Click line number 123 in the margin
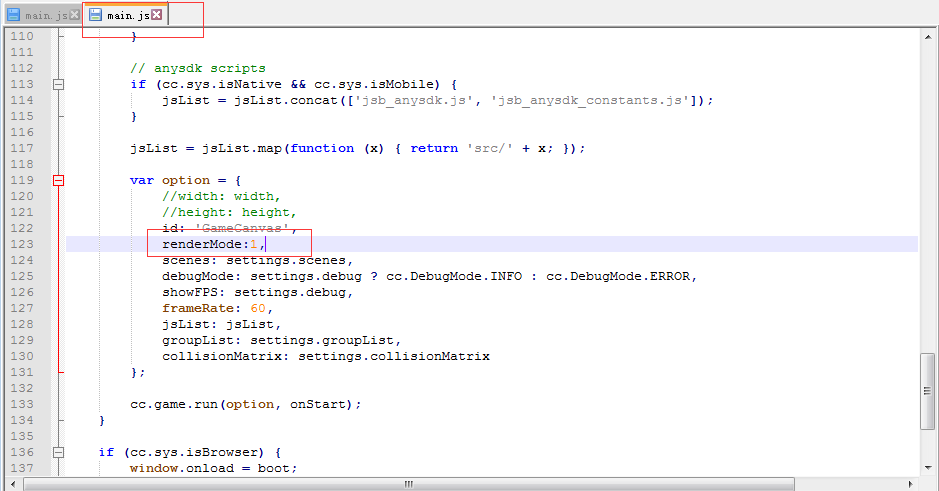Screen dimensions: 939x491 pos(22,244)
